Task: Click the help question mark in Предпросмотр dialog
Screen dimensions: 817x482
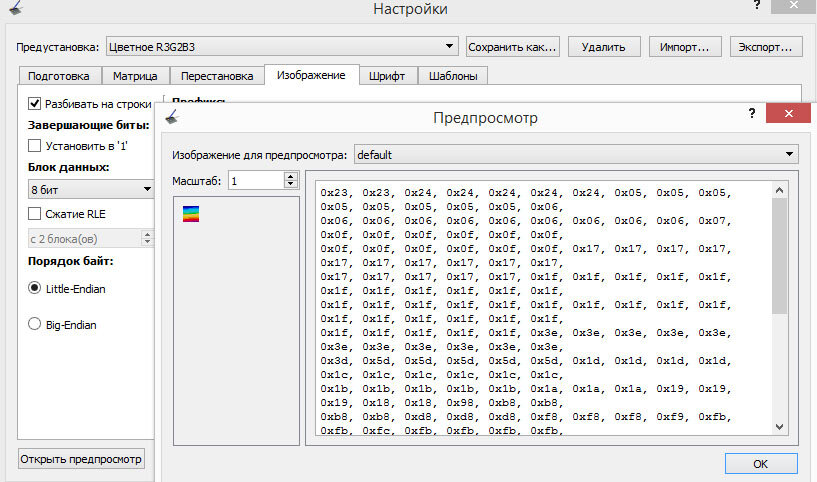Action: pos(751,113)
